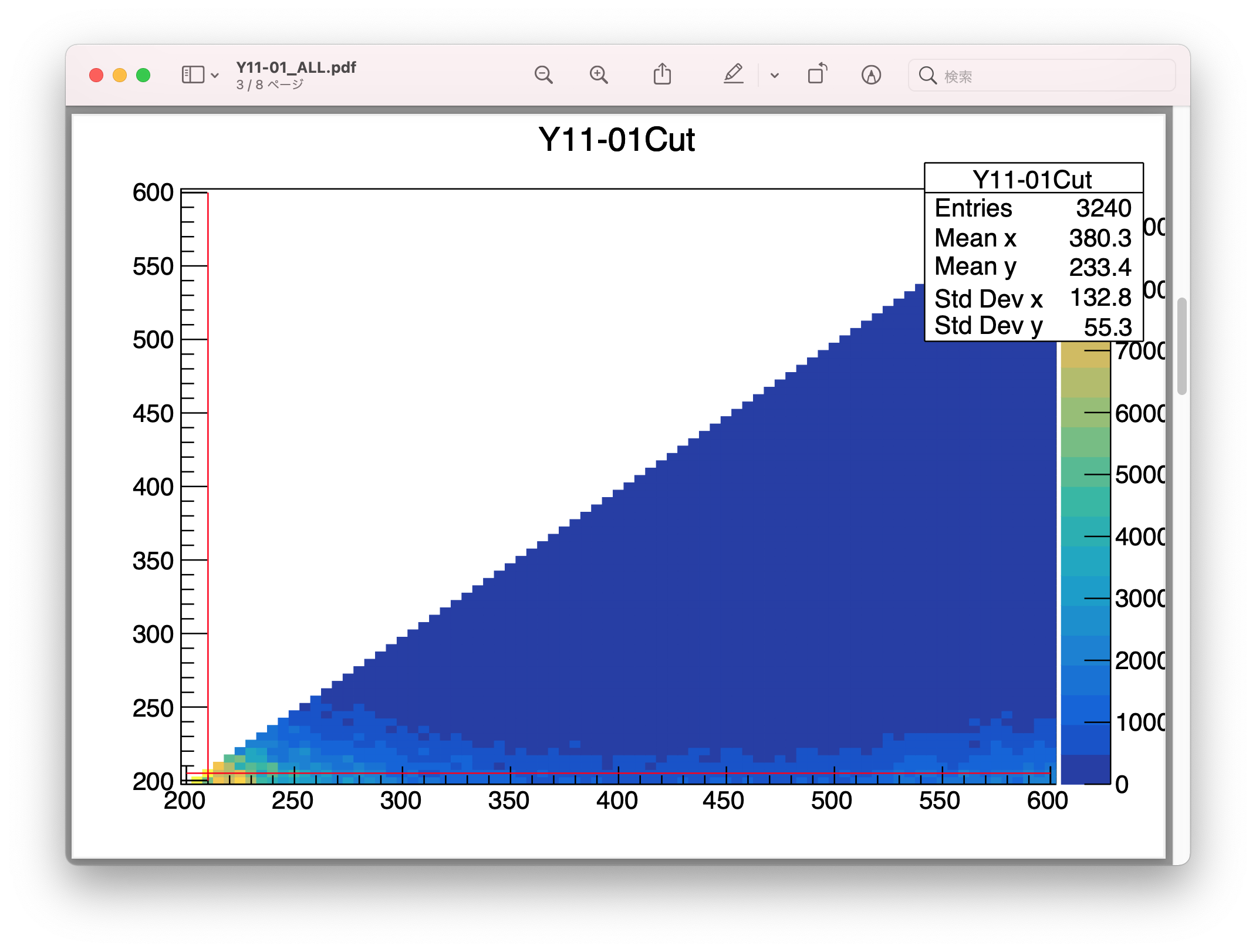Click the vertical scrollbar thumb
The height and width of the screenshot is (952, 1256).
pos(1182,346)
